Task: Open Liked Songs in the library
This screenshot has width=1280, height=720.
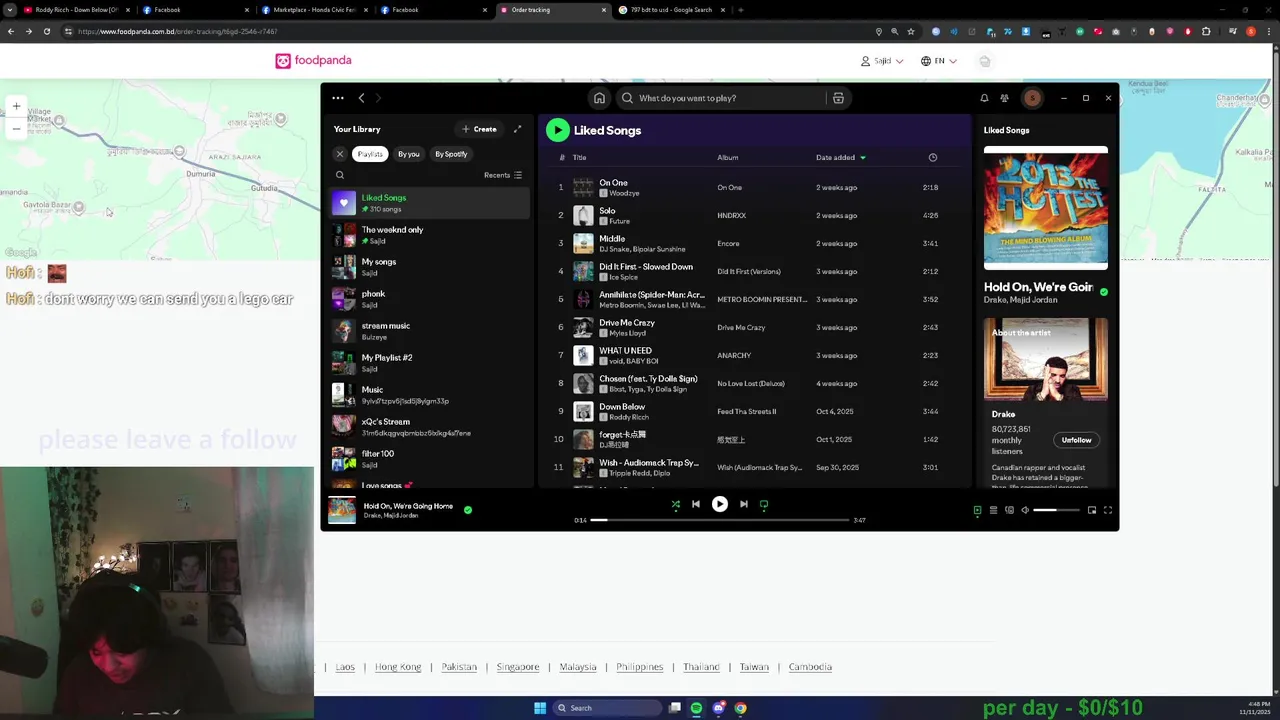Action: (x=430, y=203)
